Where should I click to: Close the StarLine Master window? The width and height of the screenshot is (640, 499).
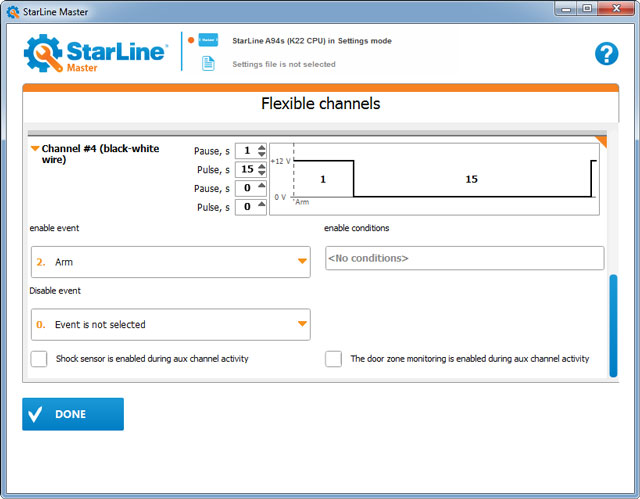click(616, 9)
